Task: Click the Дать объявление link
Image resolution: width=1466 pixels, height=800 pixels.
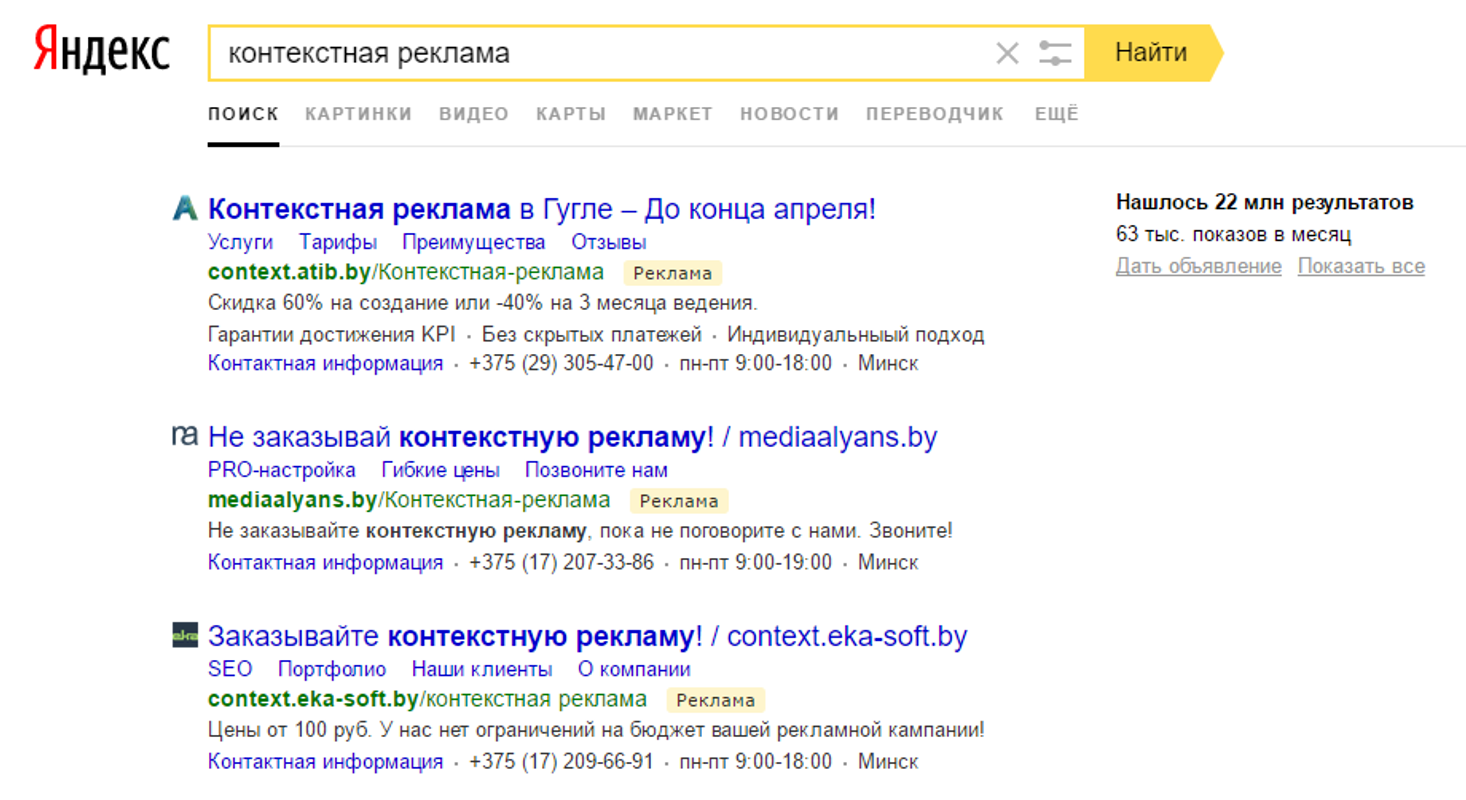Action: (1199, 266)
